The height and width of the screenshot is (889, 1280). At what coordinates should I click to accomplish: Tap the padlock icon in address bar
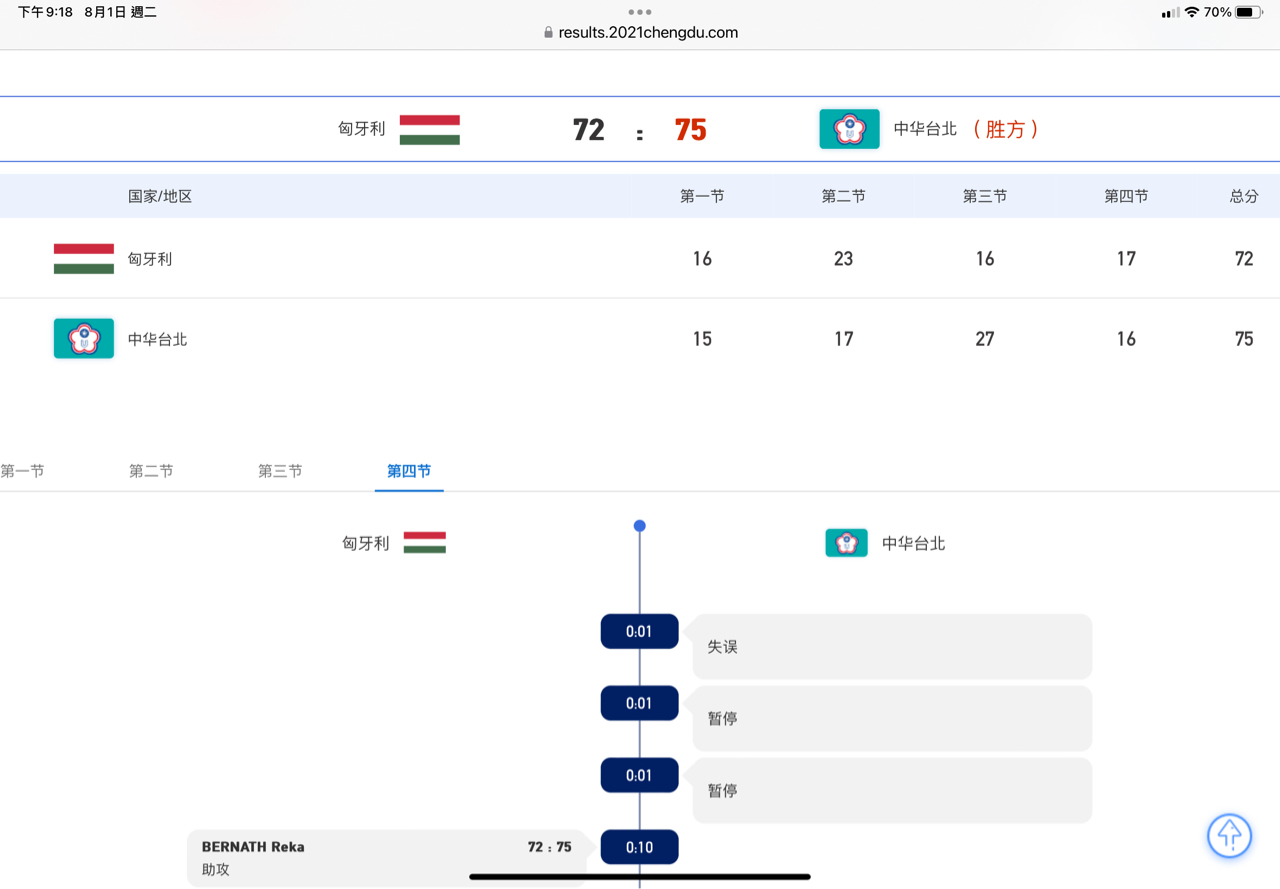click(548, 32)
